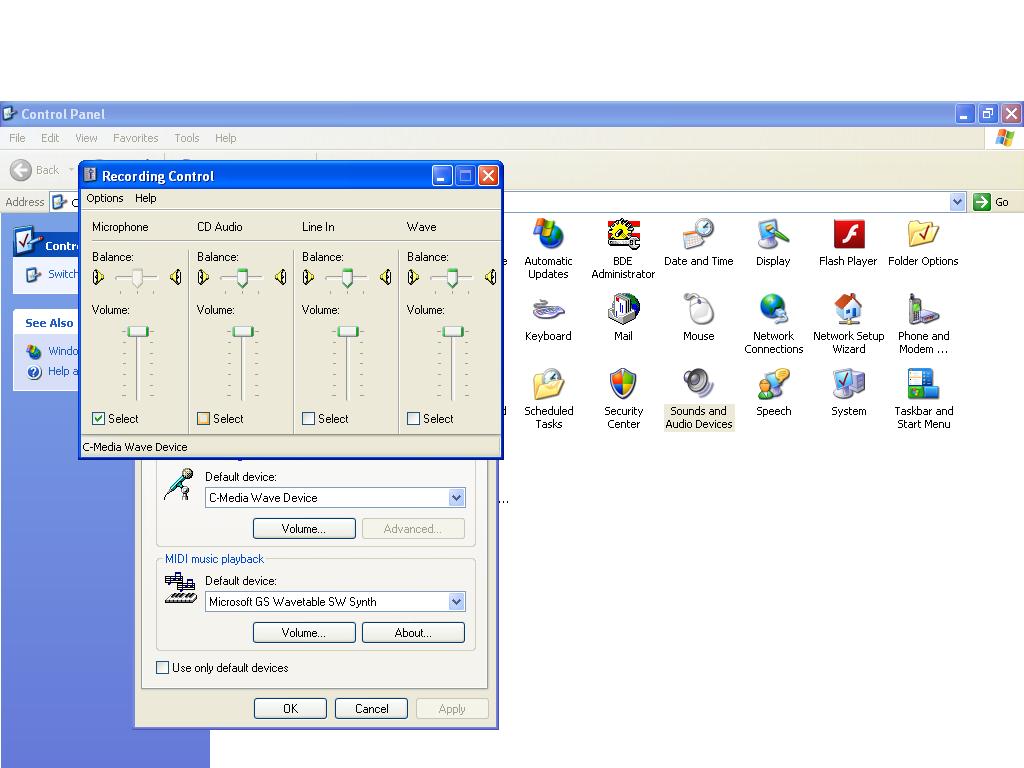Screen dimensions: 1024x768
Task: Enable Use only default devices
Action: click(163, 667)
